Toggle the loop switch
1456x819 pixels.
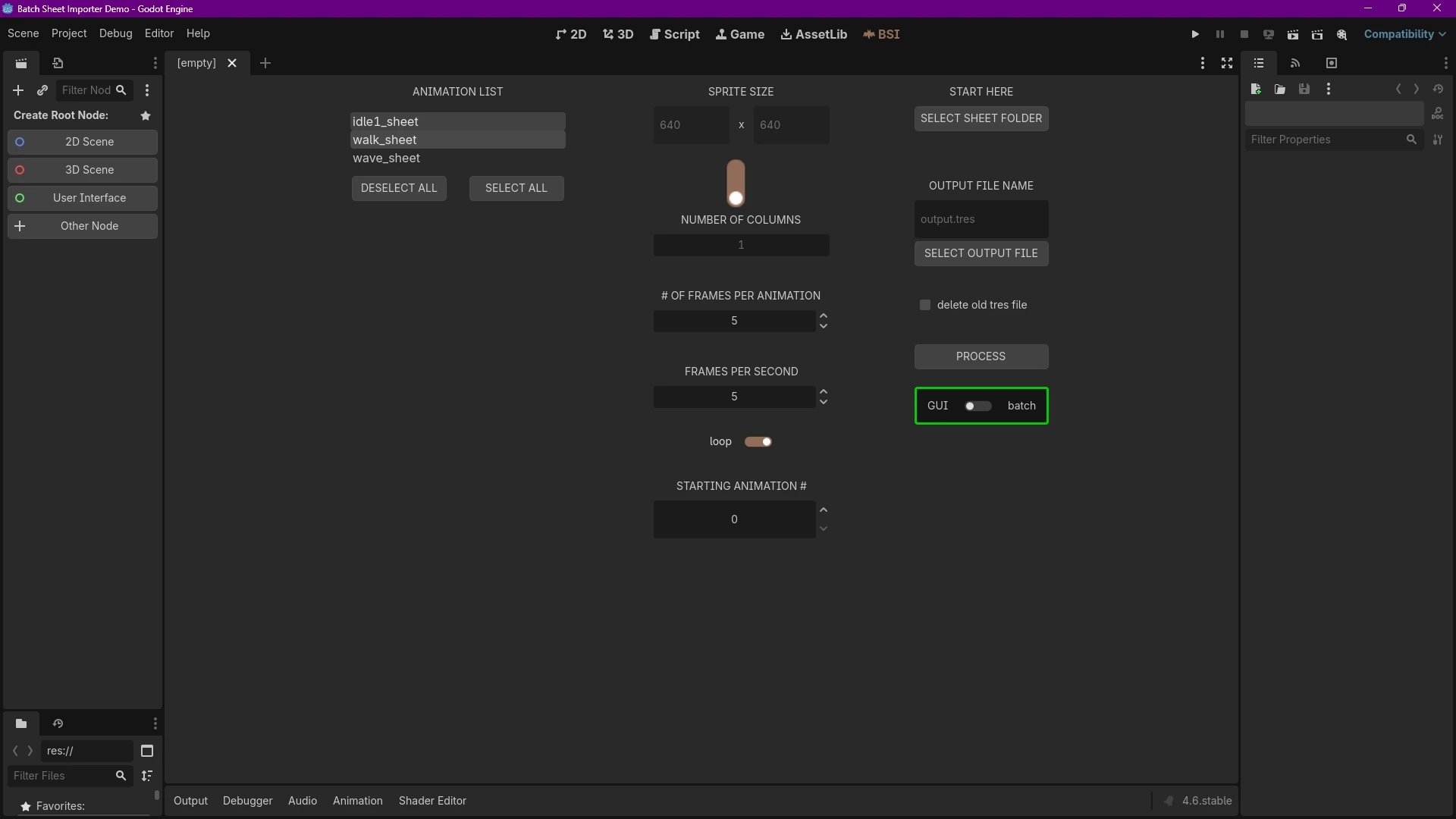(x=758, y=441)
